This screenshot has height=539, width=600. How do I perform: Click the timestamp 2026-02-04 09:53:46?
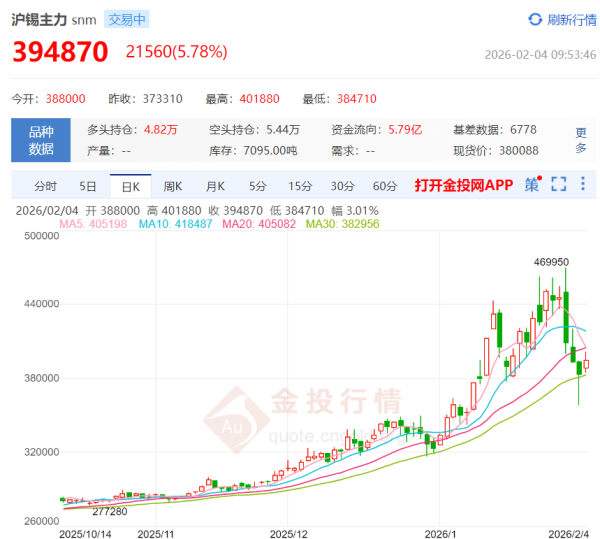(x=540, y=55)
